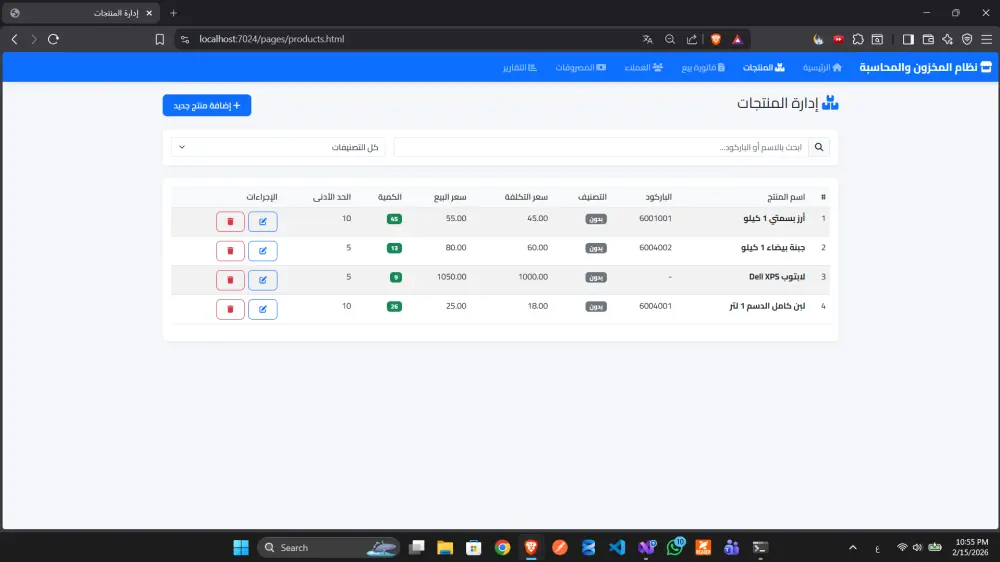Open the terminal app from taskbar
1000x562 pixels.
(760, 547)
